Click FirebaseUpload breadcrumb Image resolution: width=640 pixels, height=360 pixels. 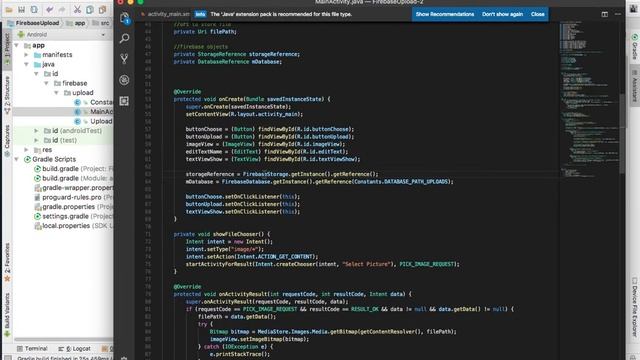(33, 23)
